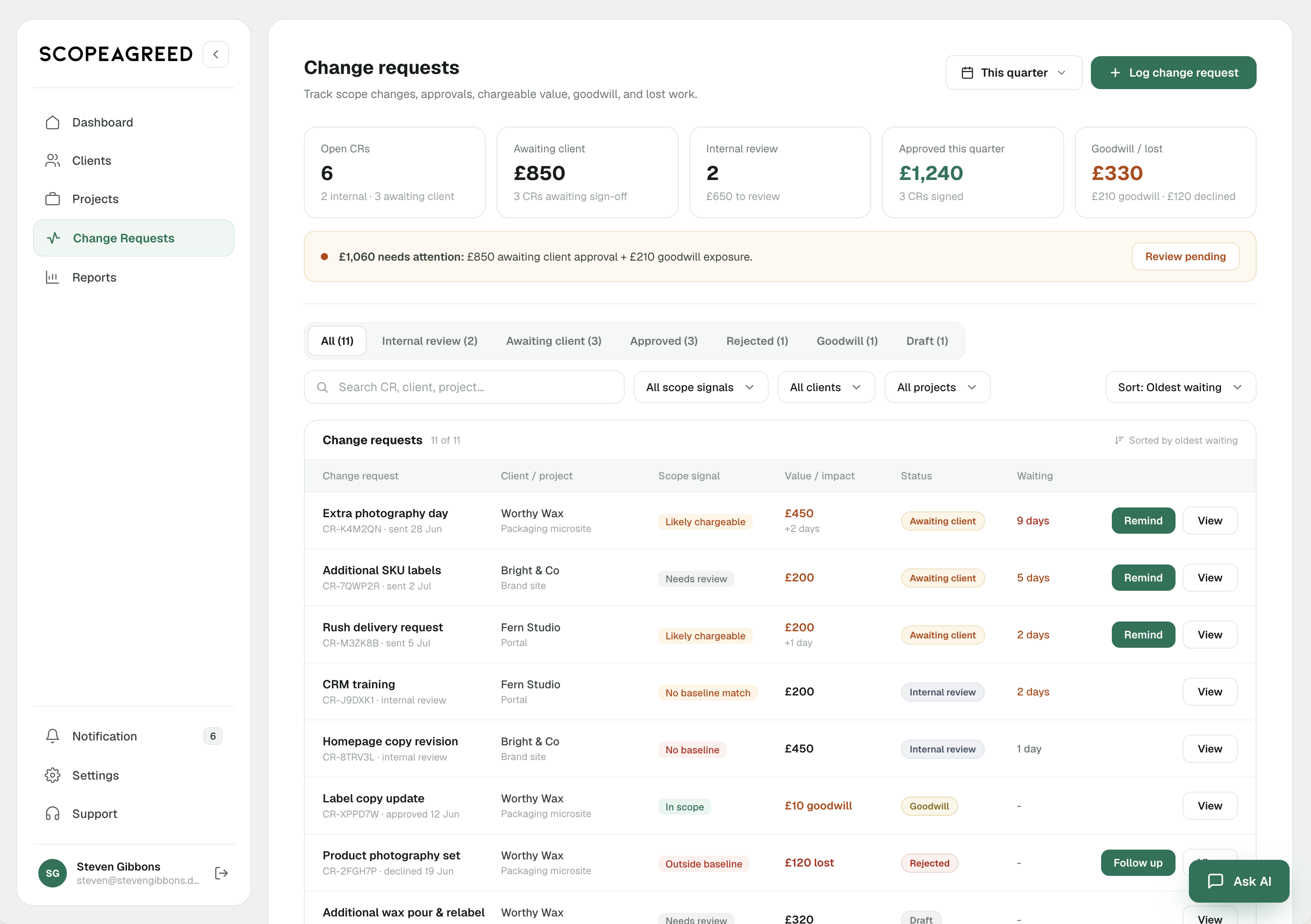This screenshot has height=924, width=1311.
Task: View the Additional SKU labels request
Action: (1209, 577)
